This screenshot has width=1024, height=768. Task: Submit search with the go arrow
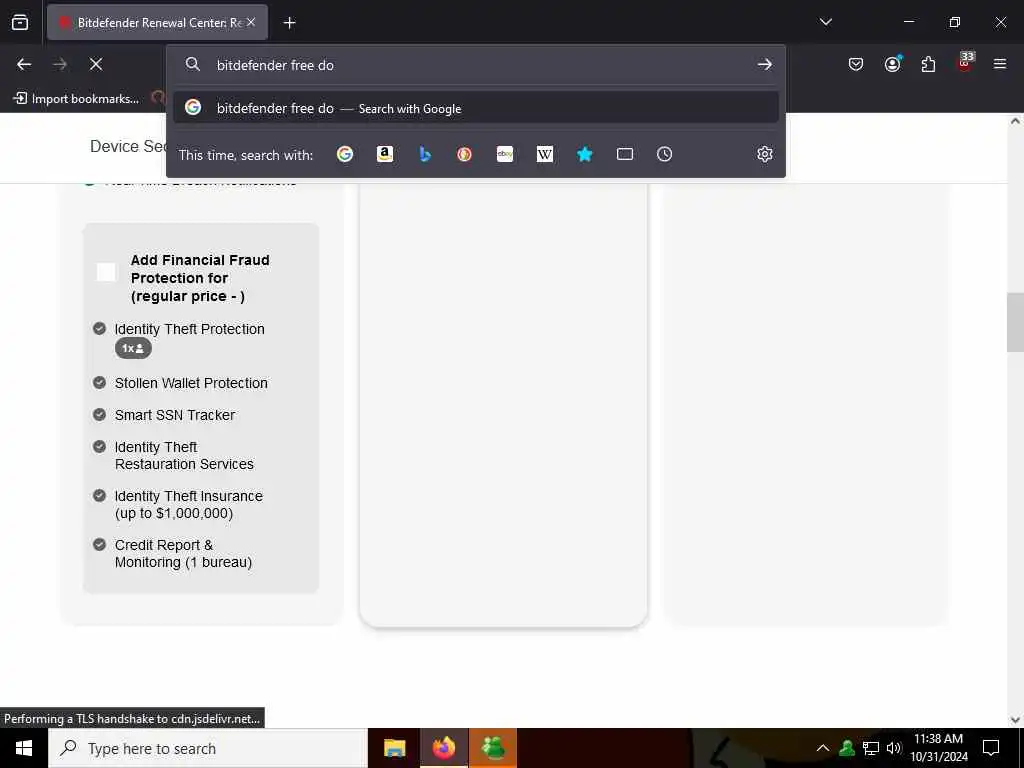pyautogui.click(x=764, y=65)
